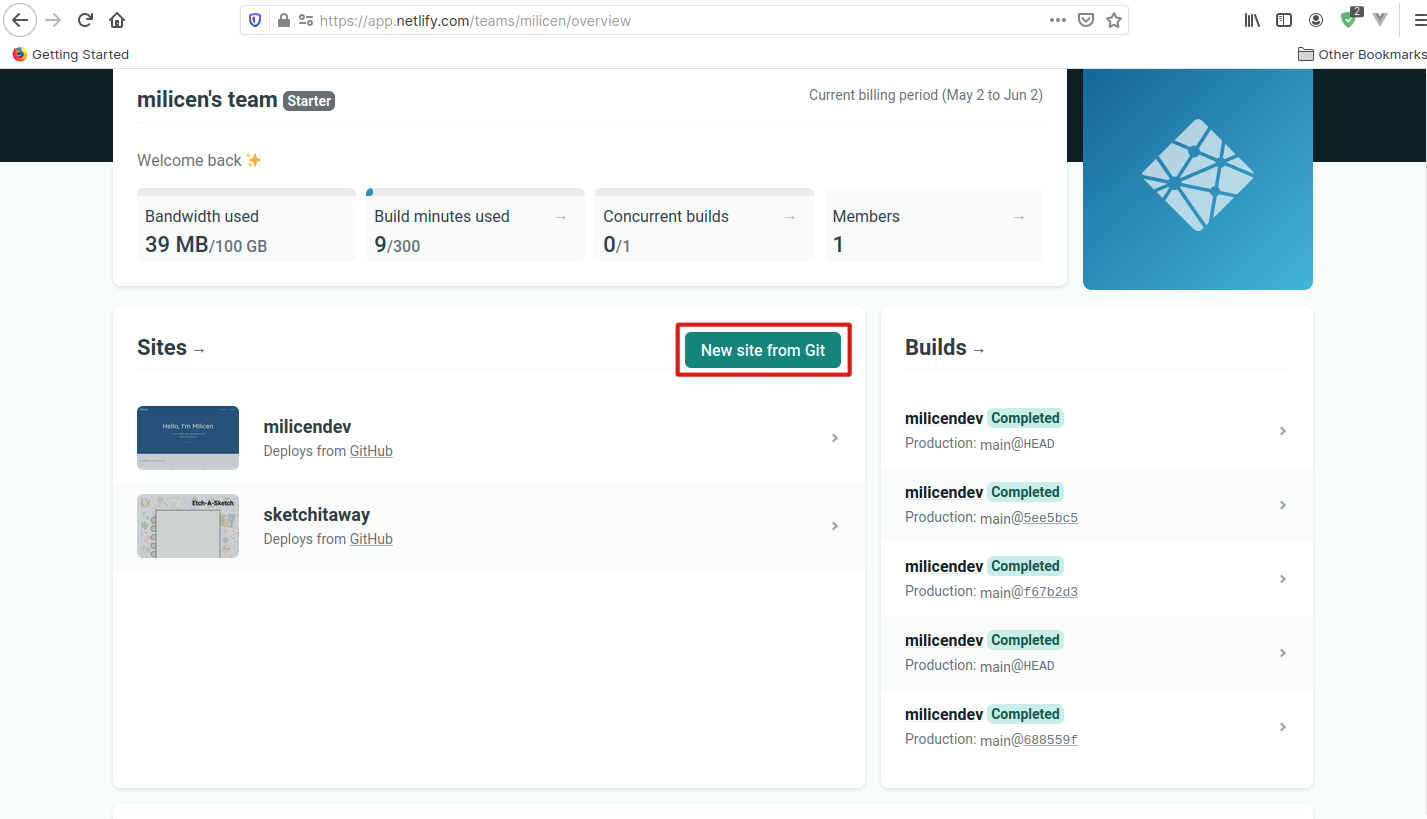This screenshot has width=1427, height=819.
Task: Open the GitHub link under sketchitaway
Action: [x=371, y=539]
